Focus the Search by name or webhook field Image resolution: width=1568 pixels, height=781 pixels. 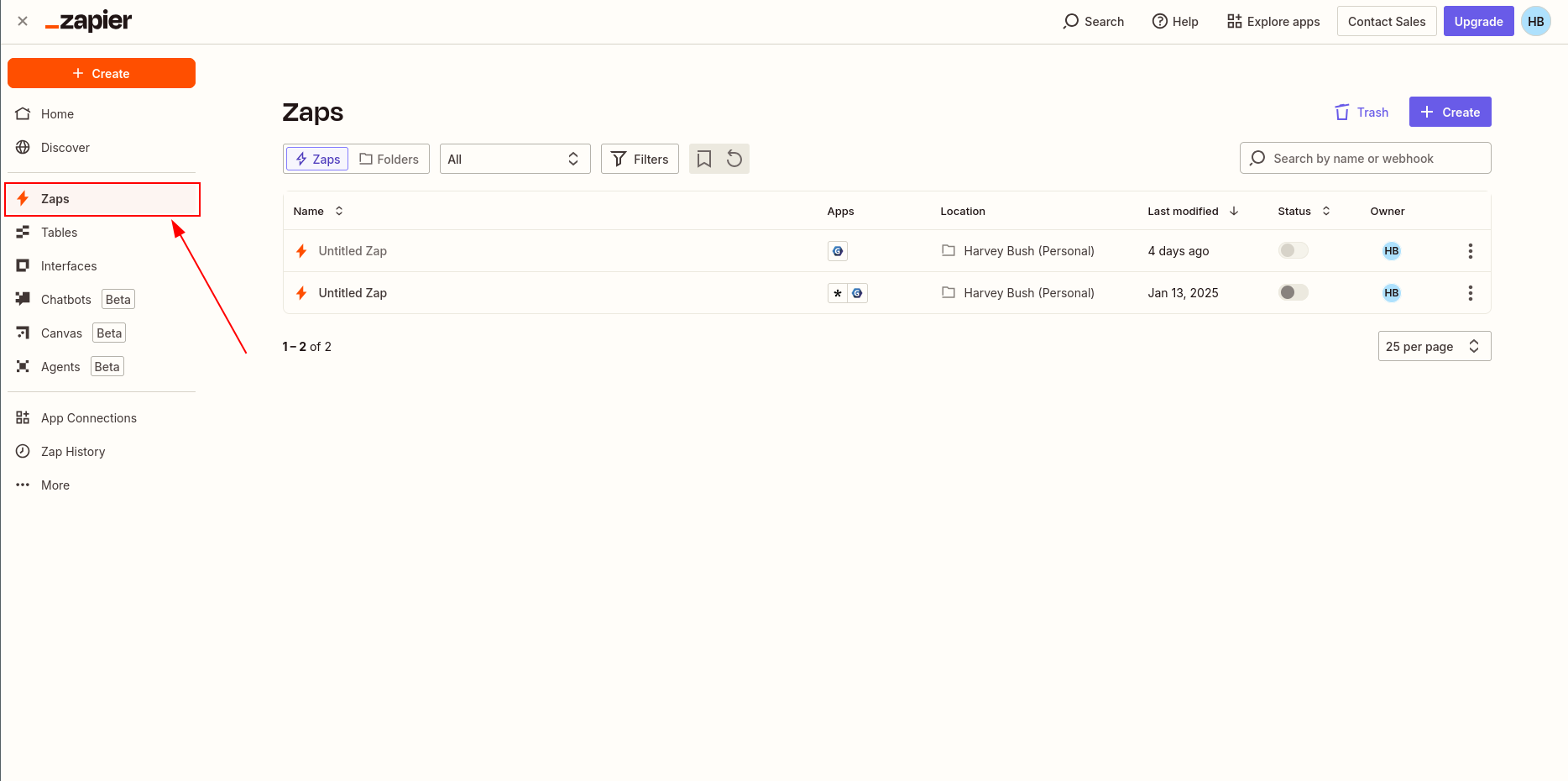[x=1366, y=158]
